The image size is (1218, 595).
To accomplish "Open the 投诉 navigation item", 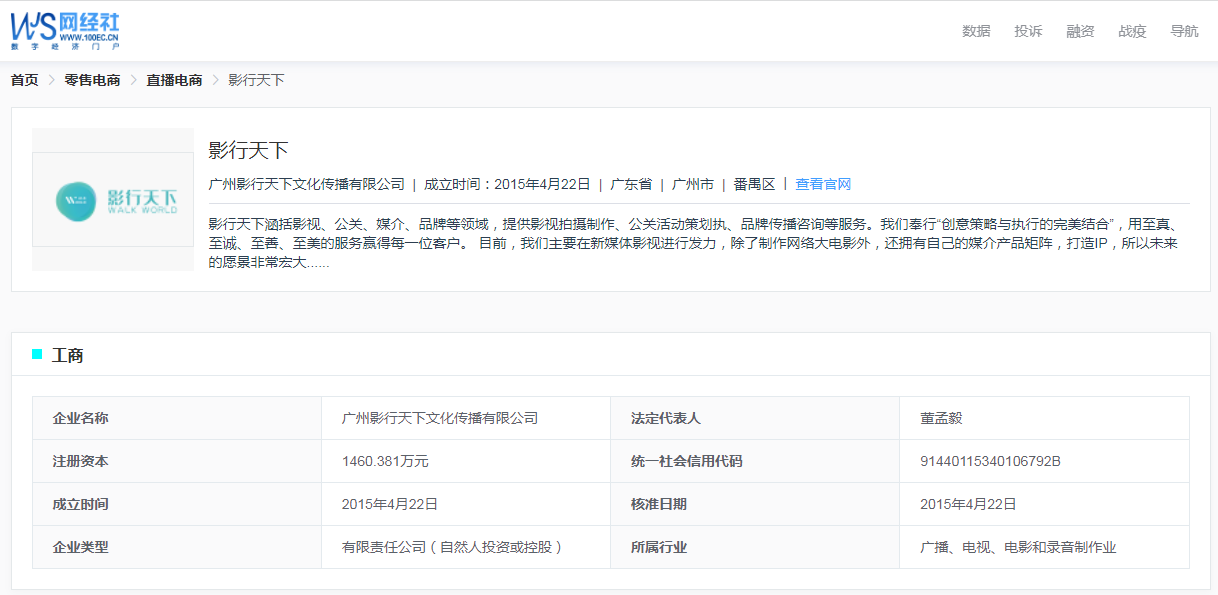I will 1028,31.
